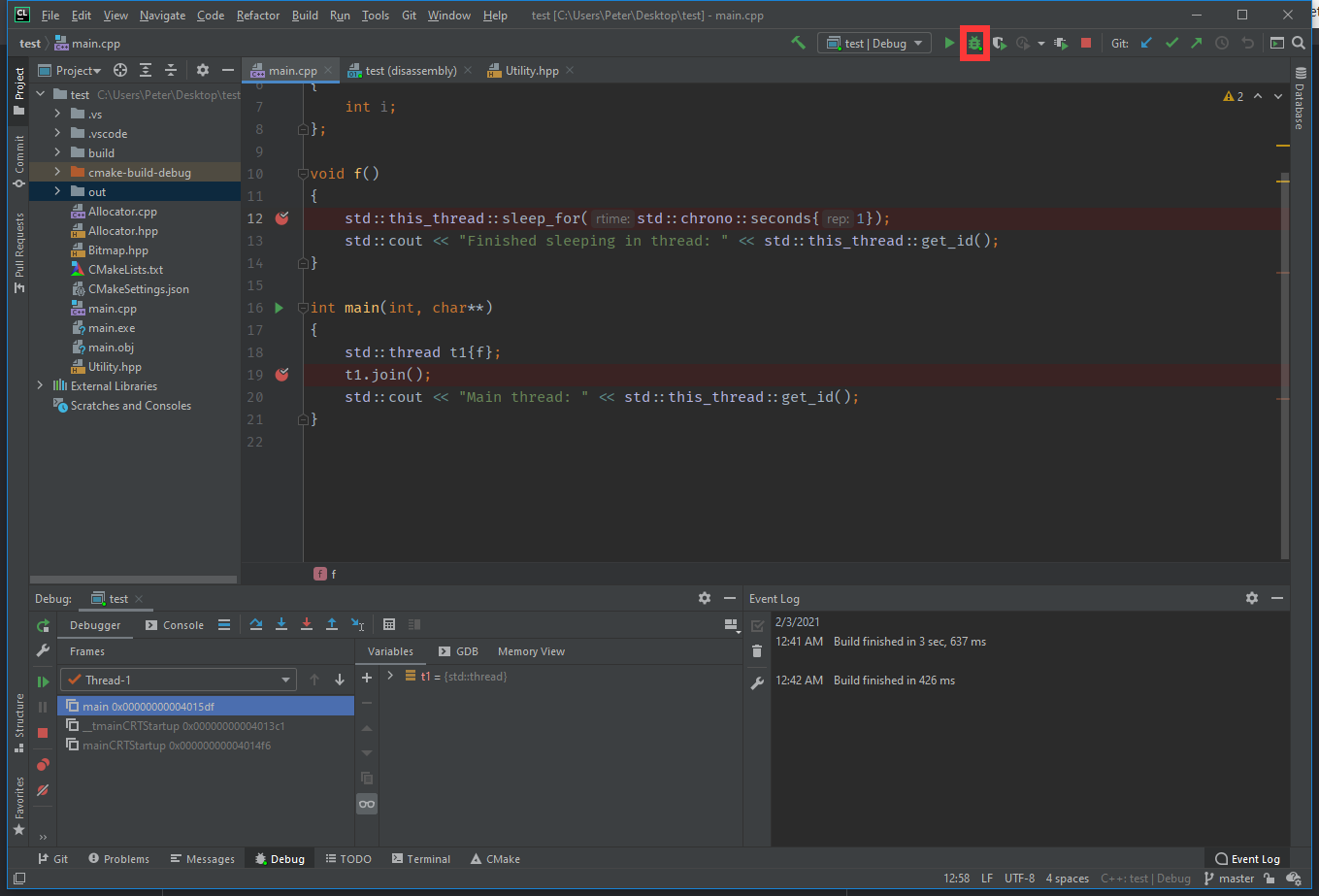The height and width of the screenshot is (896, 1319).
Task: Toggle the breakpoint on line 12
Action: tap(281, 218)
